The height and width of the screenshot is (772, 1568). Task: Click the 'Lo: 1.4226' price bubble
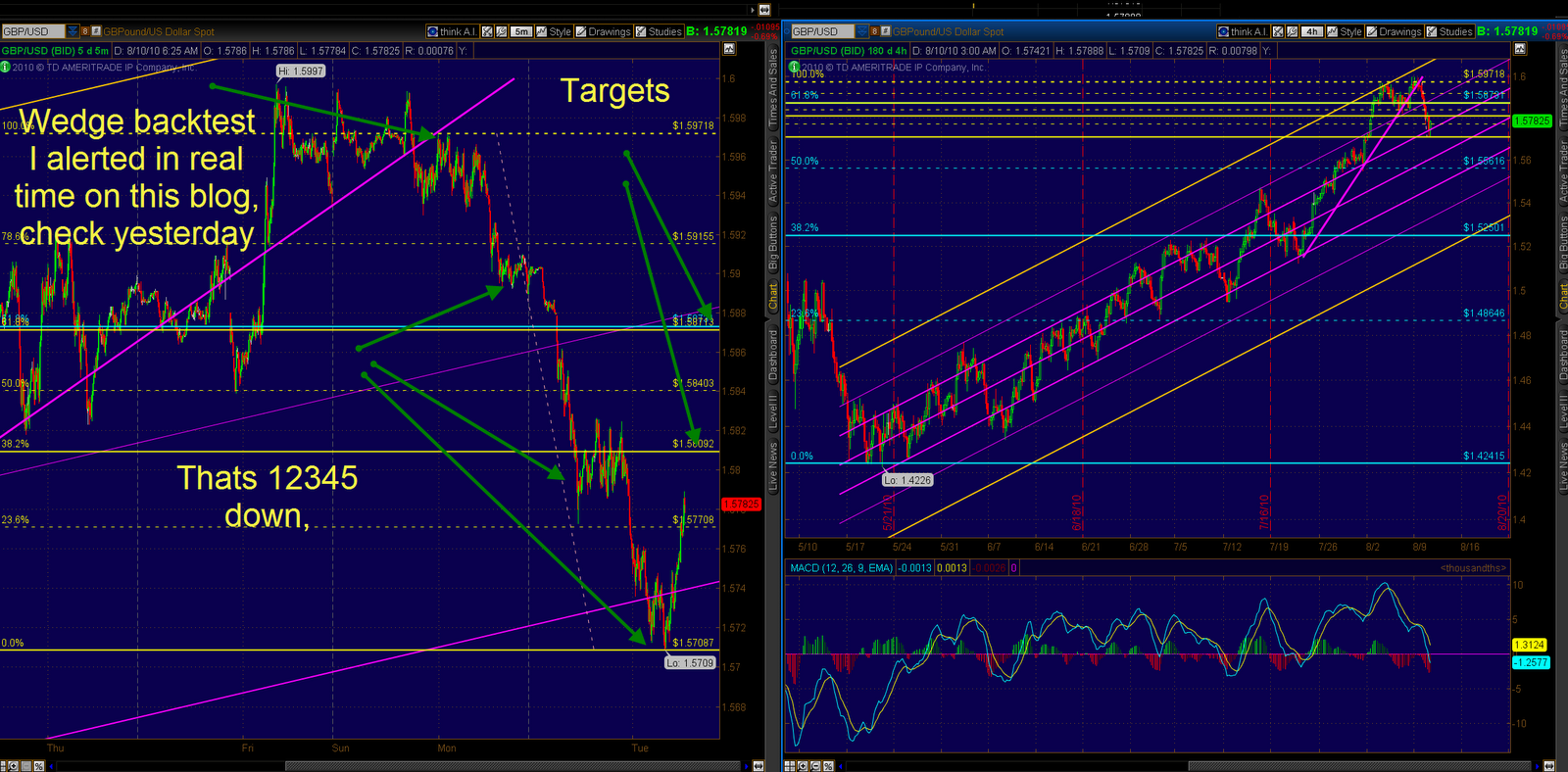[907, 480]
